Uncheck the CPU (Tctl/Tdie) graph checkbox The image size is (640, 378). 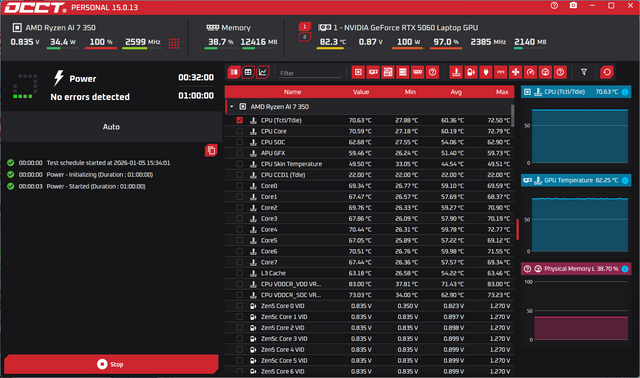pos(240,120)
